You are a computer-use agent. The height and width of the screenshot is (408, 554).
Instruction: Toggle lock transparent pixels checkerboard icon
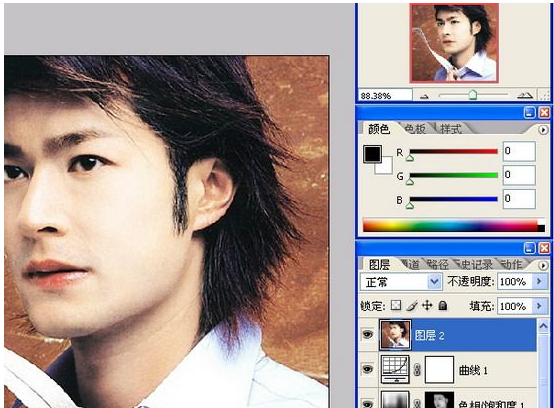click(x=396, y=306)
